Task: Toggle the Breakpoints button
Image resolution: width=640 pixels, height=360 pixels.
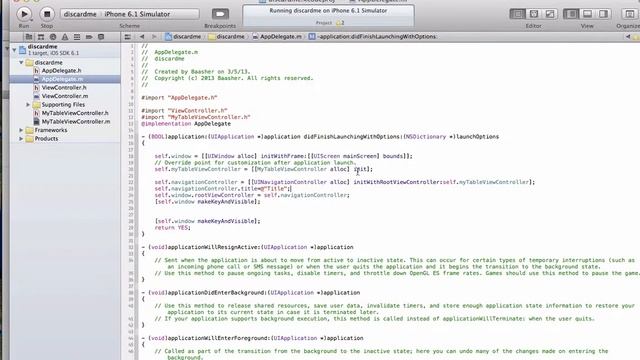Action: point(220,14)
